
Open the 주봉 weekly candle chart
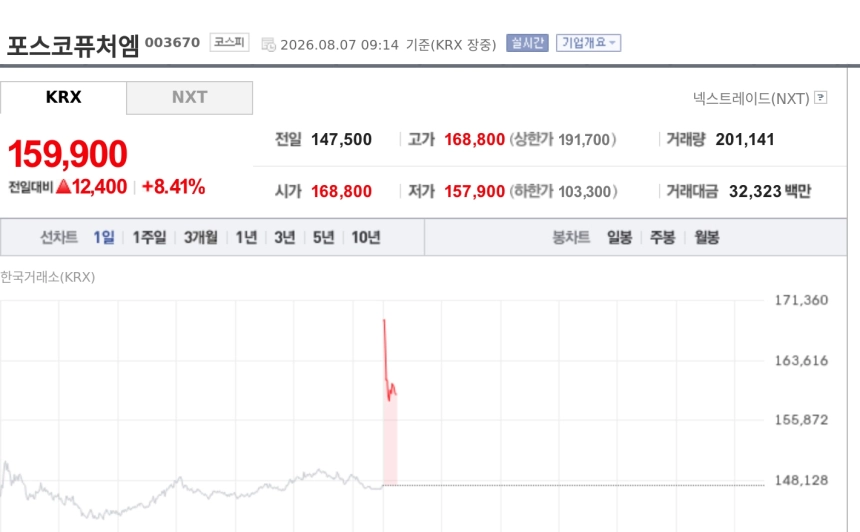click(x=663, y=237)
